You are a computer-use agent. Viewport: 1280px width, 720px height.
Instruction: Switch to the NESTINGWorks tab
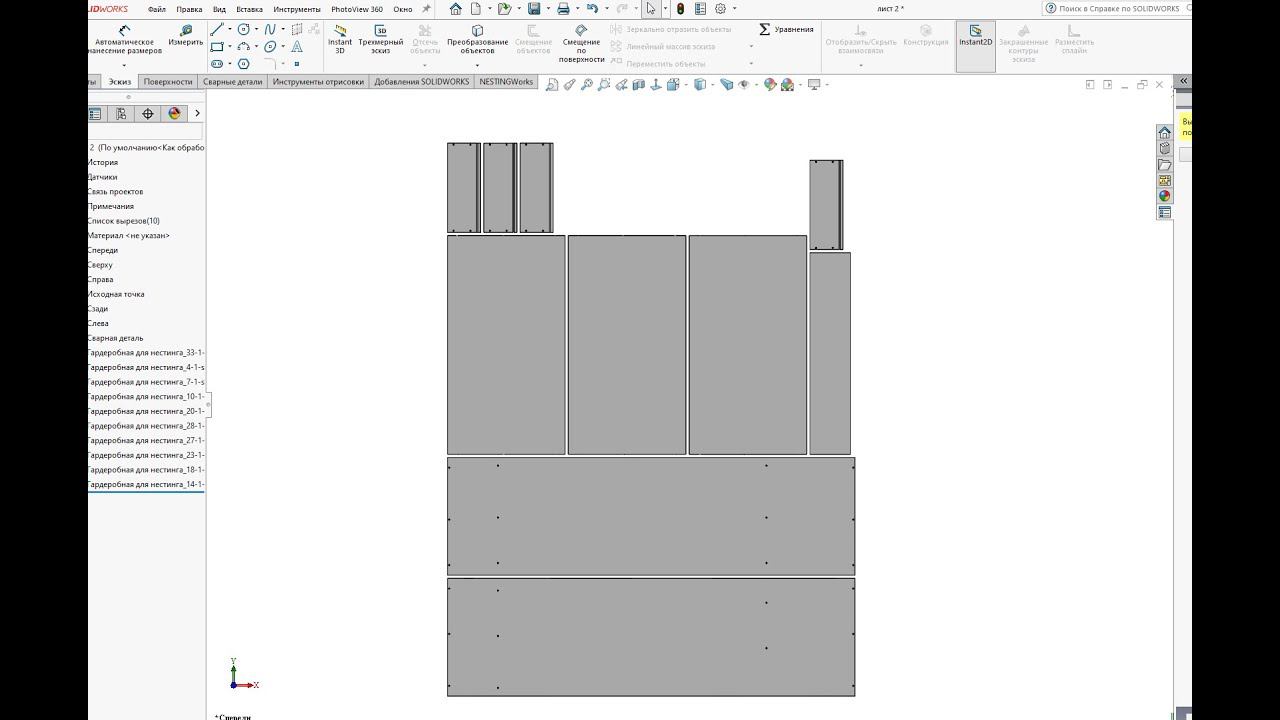[506, 82]
